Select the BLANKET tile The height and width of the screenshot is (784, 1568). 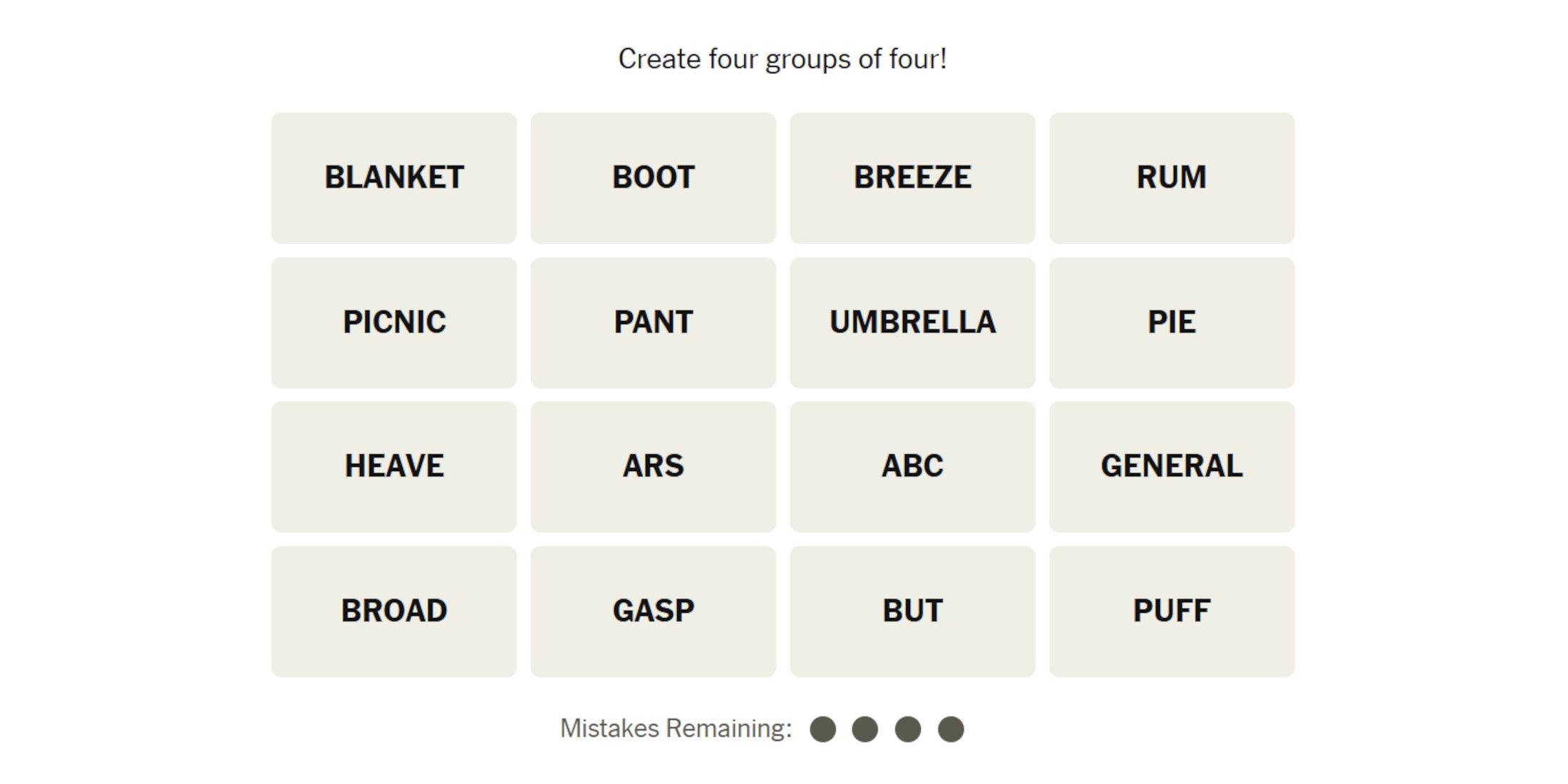click(x=393, y=177)
